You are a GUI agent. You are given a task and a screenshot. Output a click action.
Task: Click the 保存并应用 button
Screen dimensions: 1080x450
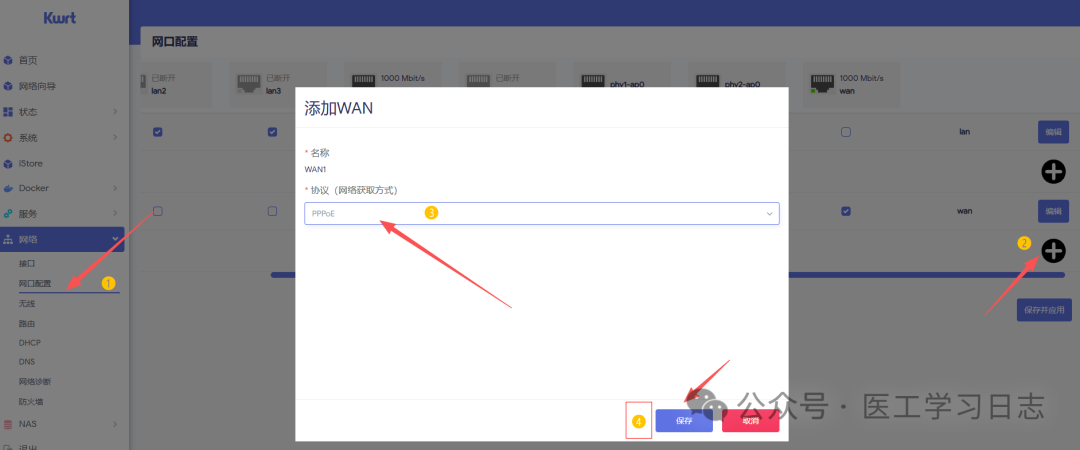pos(1044,310)
